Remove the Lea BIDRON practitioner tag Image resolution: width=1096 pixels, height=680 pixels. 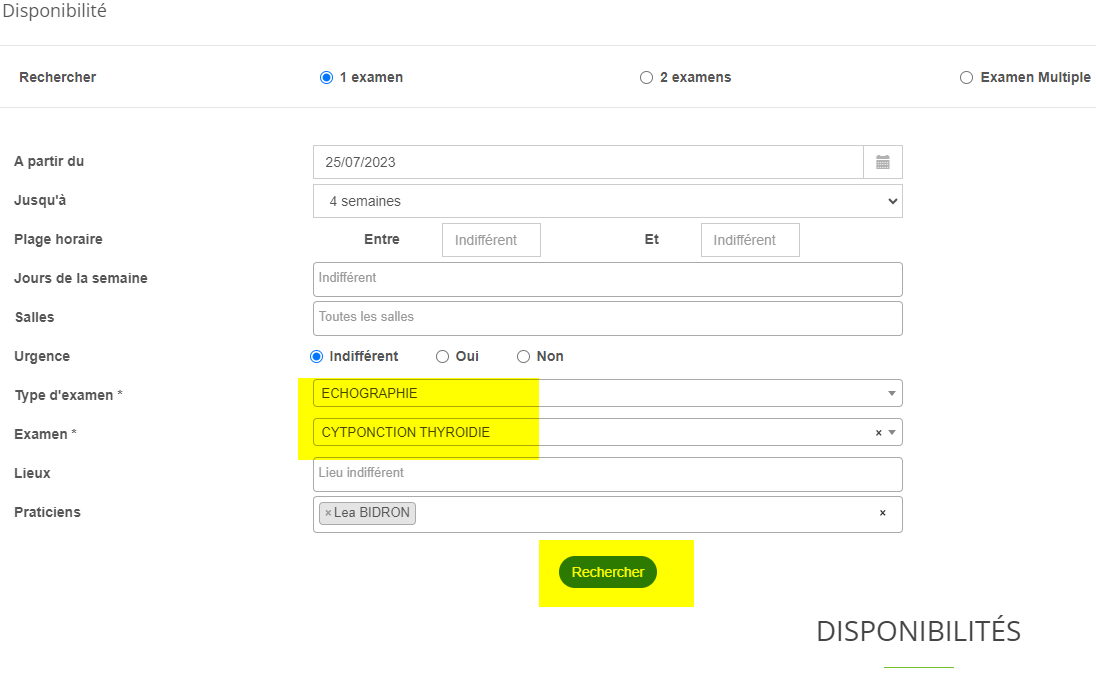click(x=328, y=513)
